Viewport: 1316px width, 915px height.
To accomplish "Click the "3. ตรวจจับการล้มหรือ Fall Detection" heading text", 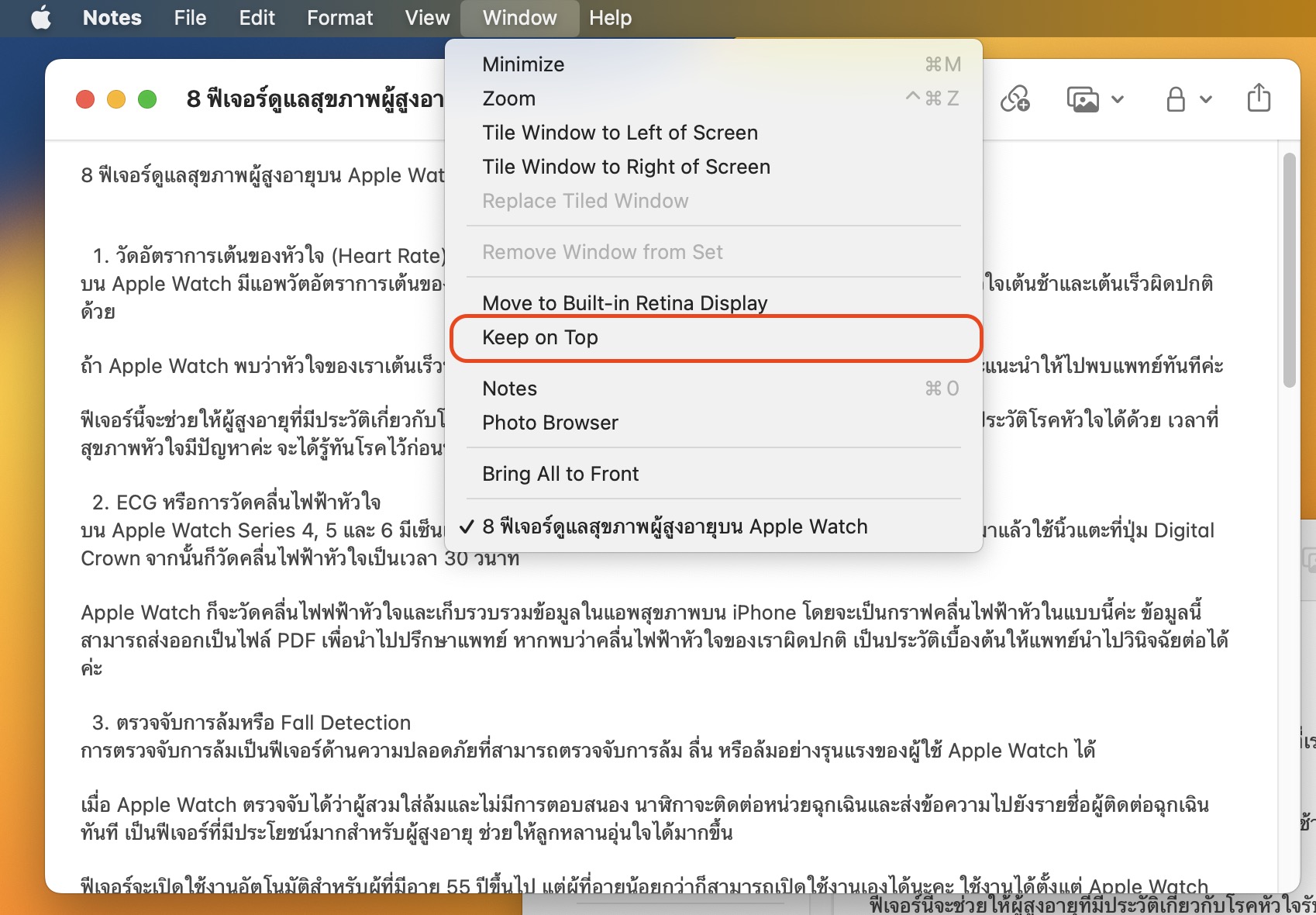I will 251,723.
